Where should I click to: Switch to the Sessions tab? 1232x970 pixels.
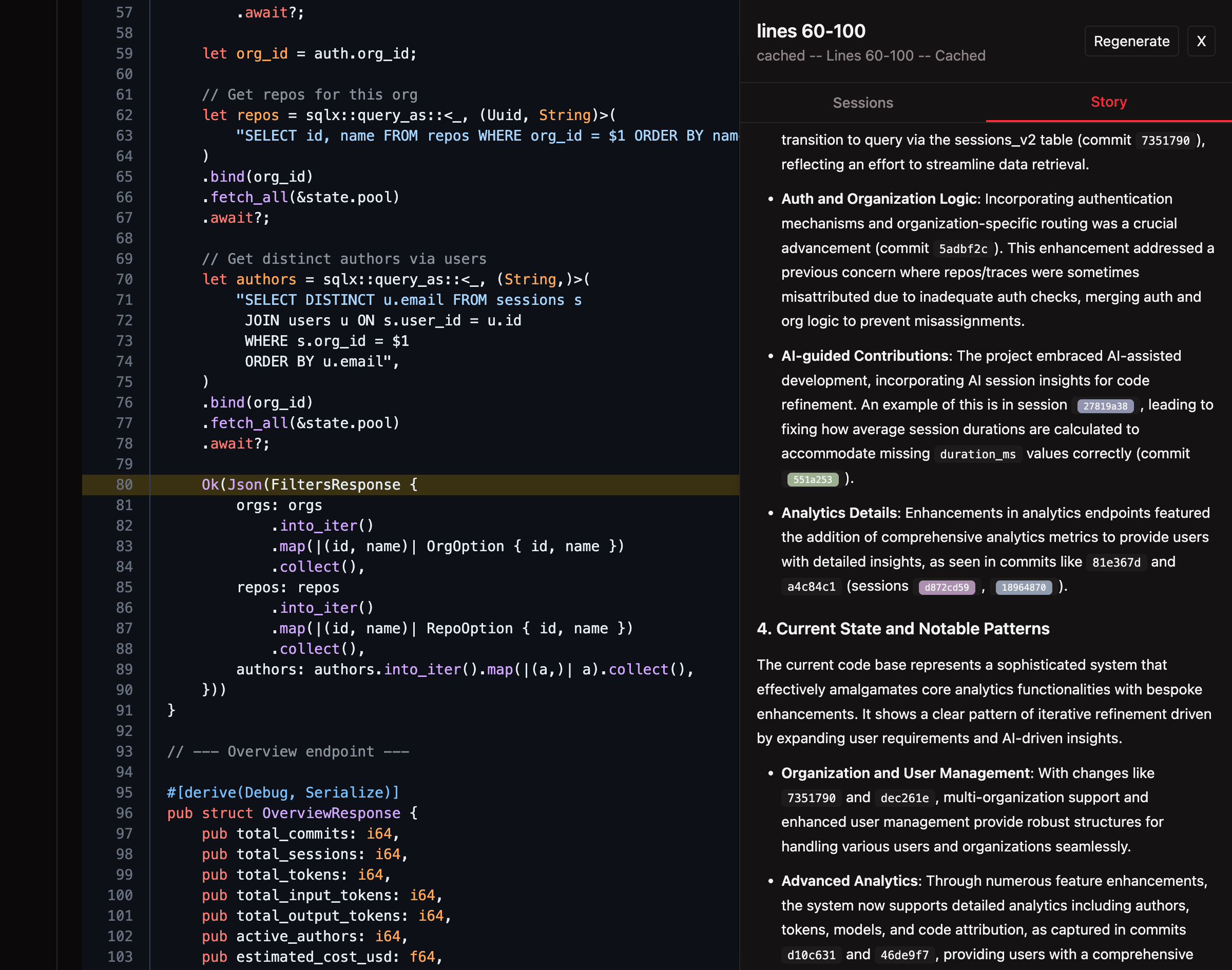tap(862, 103)
